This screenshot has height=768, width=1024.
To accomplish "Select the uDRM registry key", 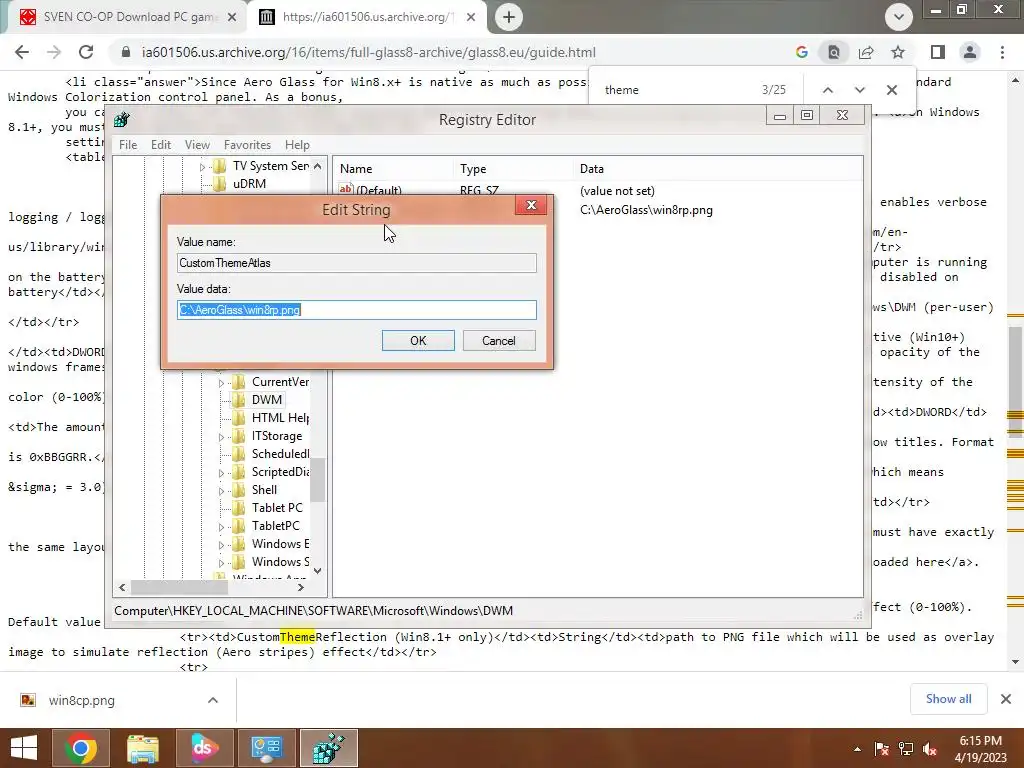I will coord(249,184).
